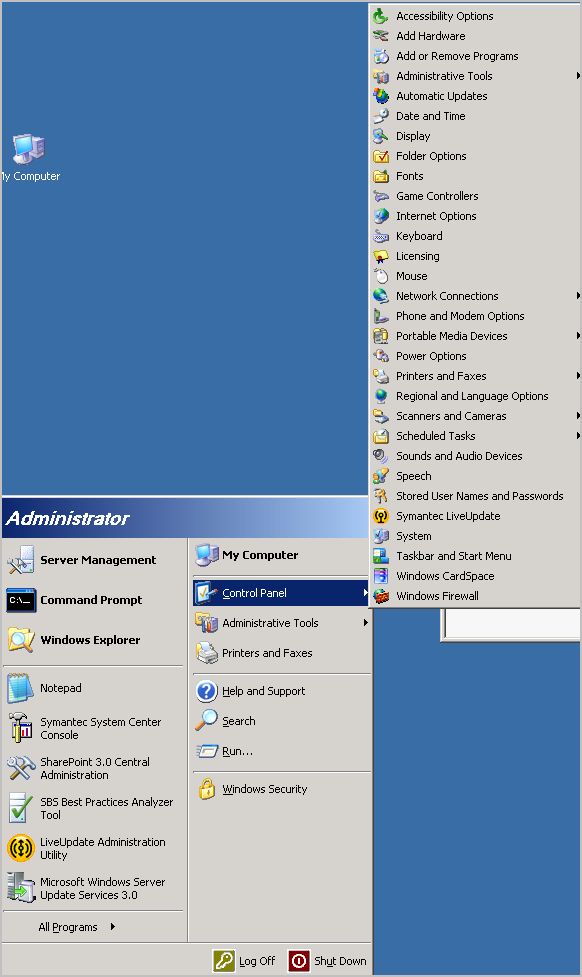This screenshot has height=977, width=582.
Task: Click the Folder Options icon
Action: point(381,156)
